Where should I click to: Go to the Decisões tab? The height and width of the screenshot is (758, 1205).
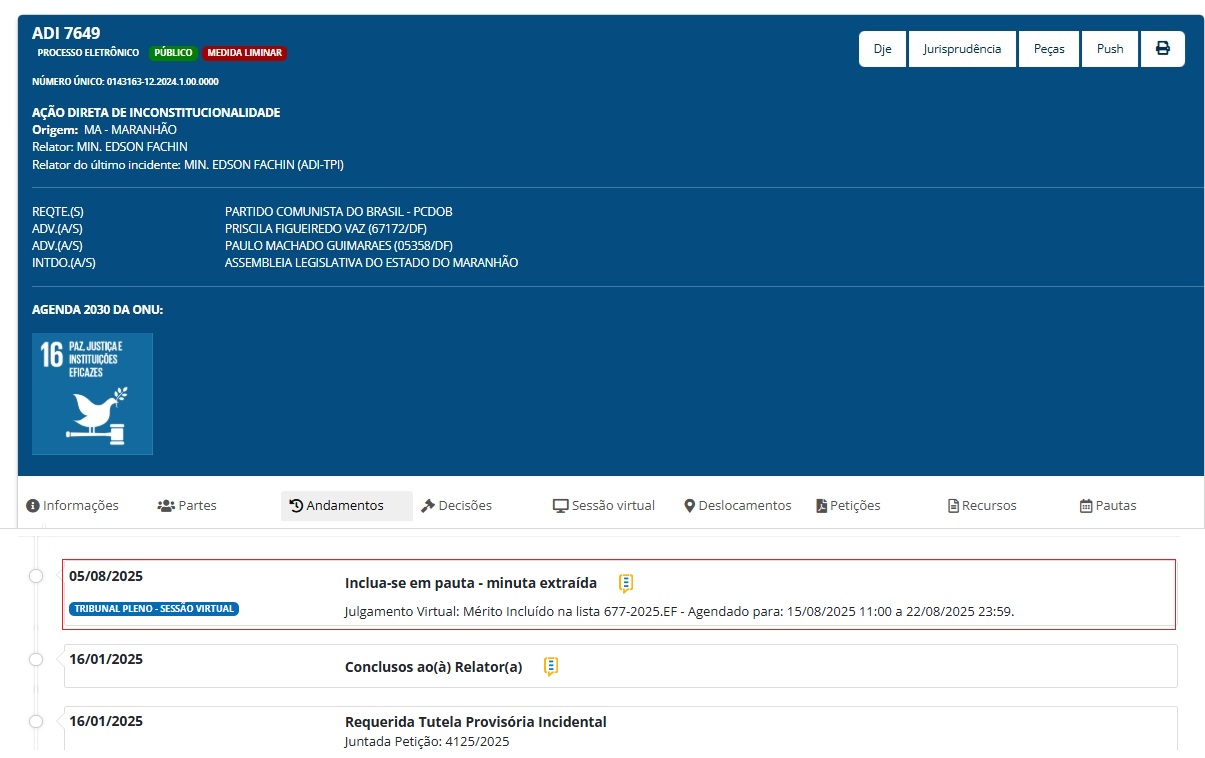click(456, 506)
